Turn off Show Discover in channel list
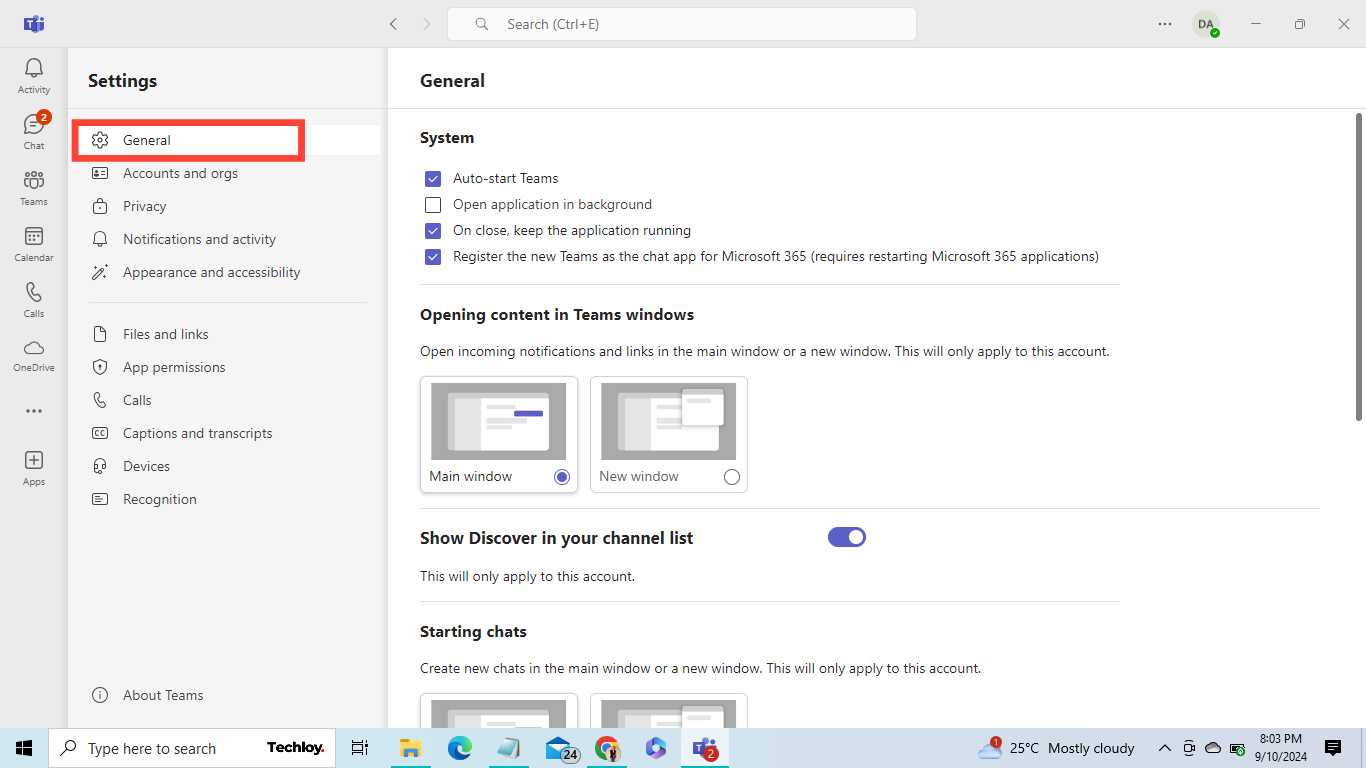Image resolution: width=1366 pixels, height=768 pixels. coord(847,537)
